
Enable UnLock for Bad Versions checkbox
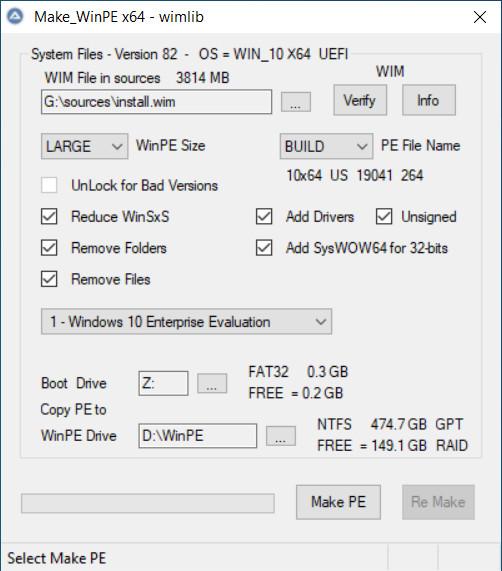[49, 185]
